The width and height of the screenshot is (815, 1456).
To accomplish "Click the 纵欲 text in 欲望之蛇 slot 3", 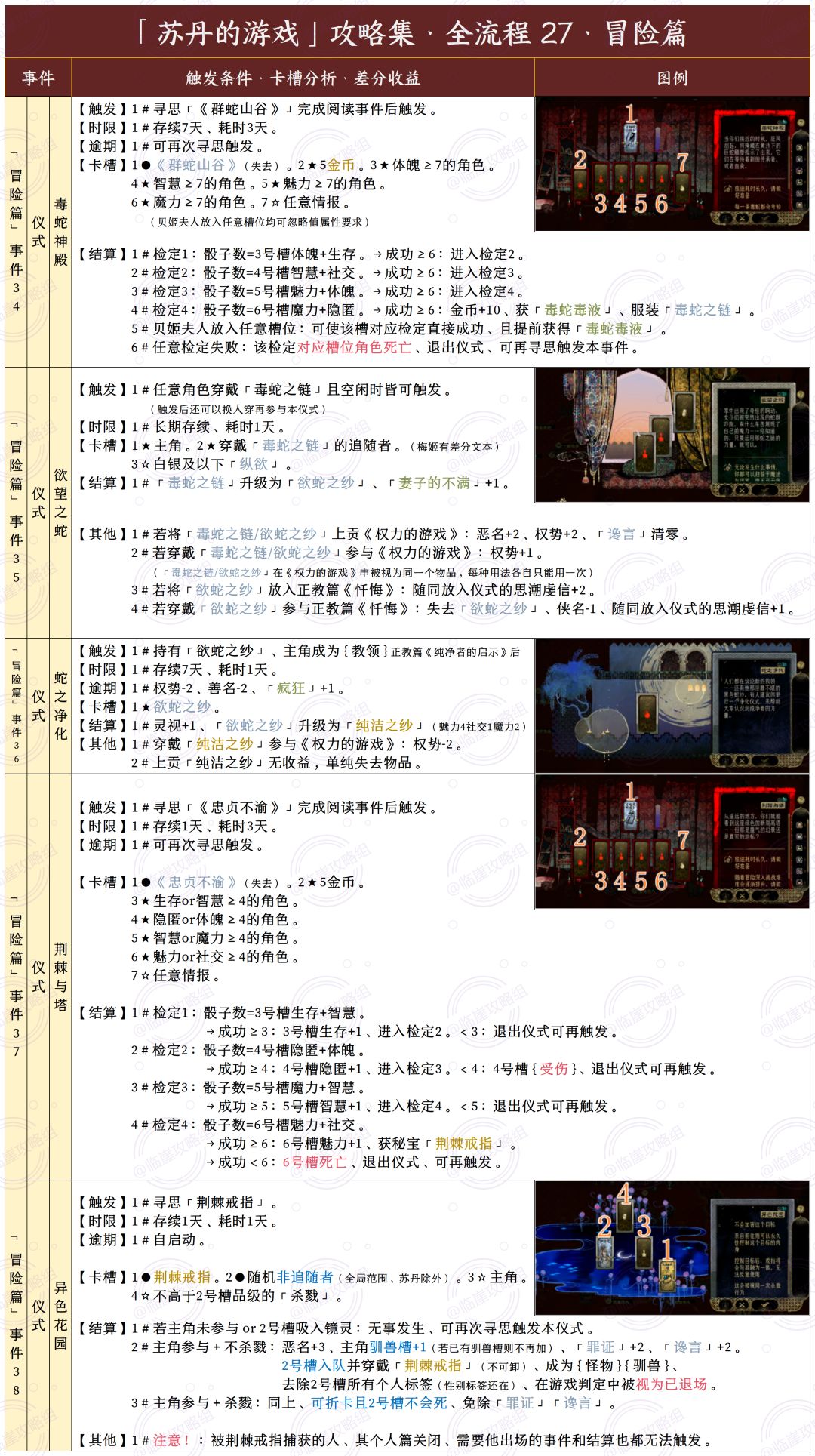I will click(x=254, y=464).
